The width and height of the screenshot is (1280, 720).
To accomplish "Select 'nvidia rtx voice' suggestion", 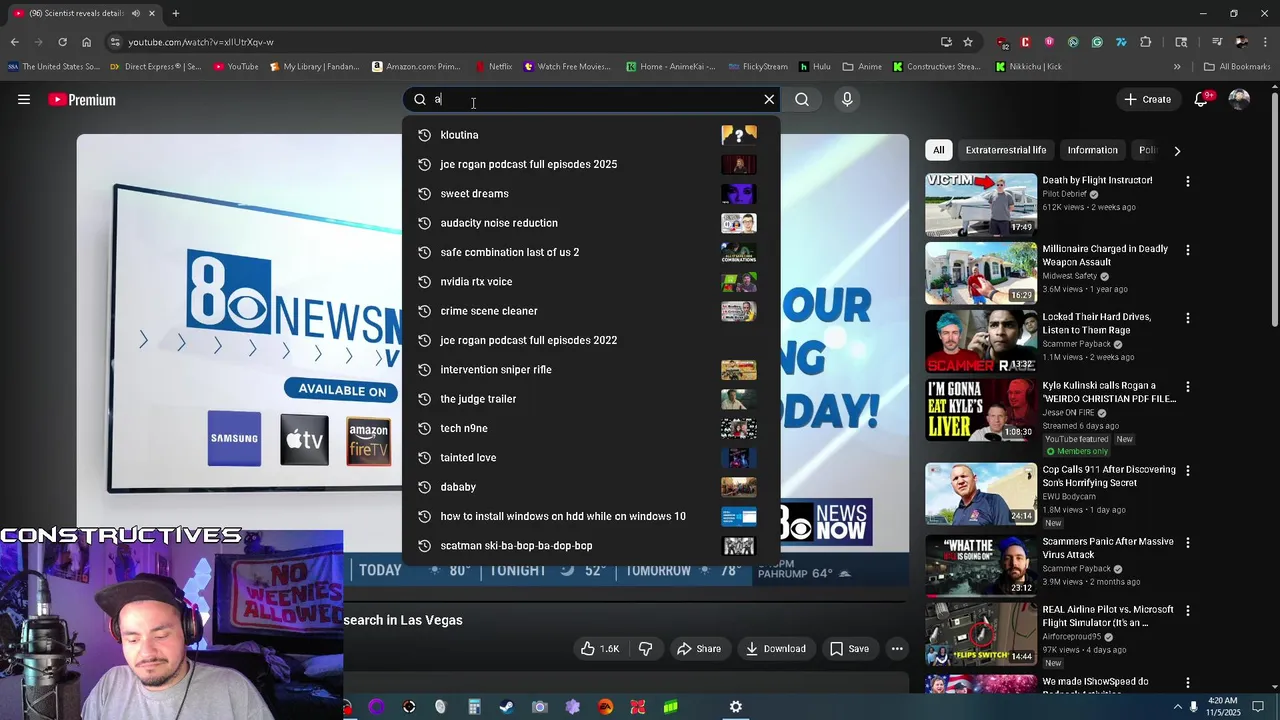I will point(590,281).
